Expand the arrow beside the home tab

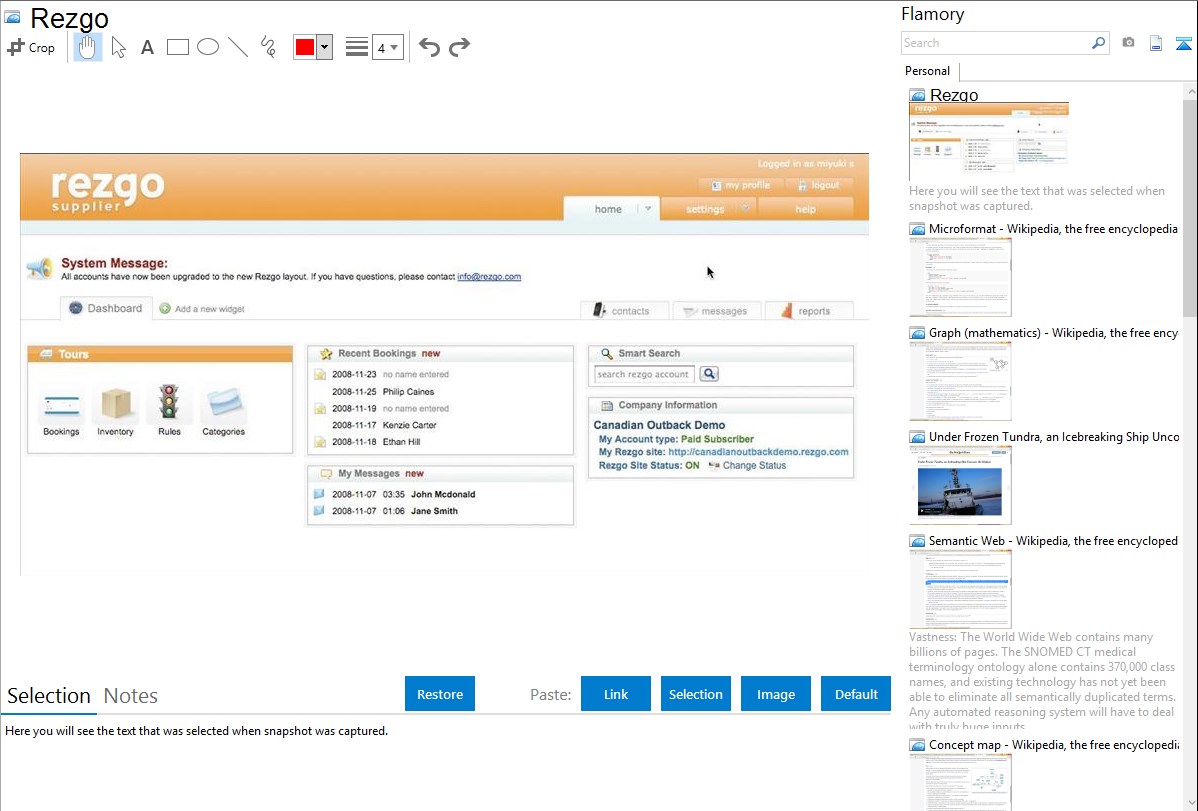click(x=648, y=209)
